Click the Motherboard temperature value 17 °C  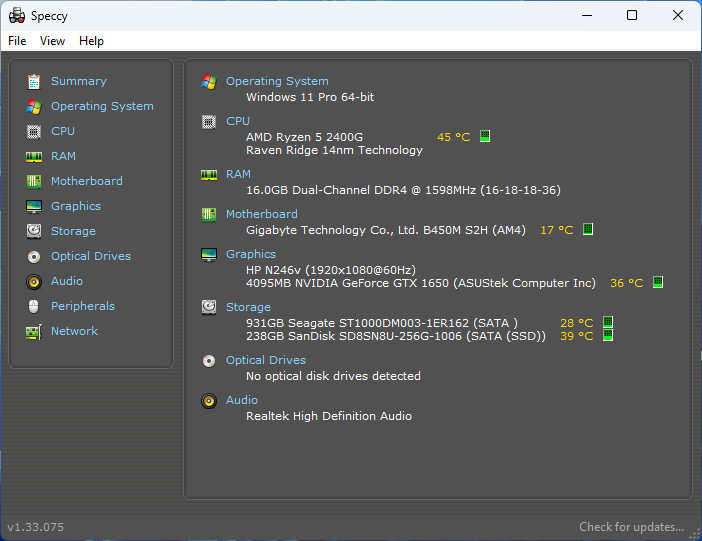point(557,230)
